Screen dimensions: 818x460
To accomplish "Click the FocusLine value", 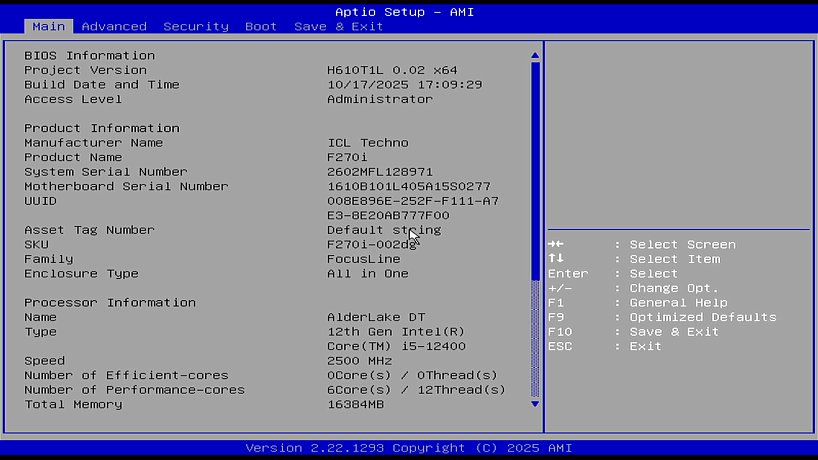I will (x=364, y=259).
